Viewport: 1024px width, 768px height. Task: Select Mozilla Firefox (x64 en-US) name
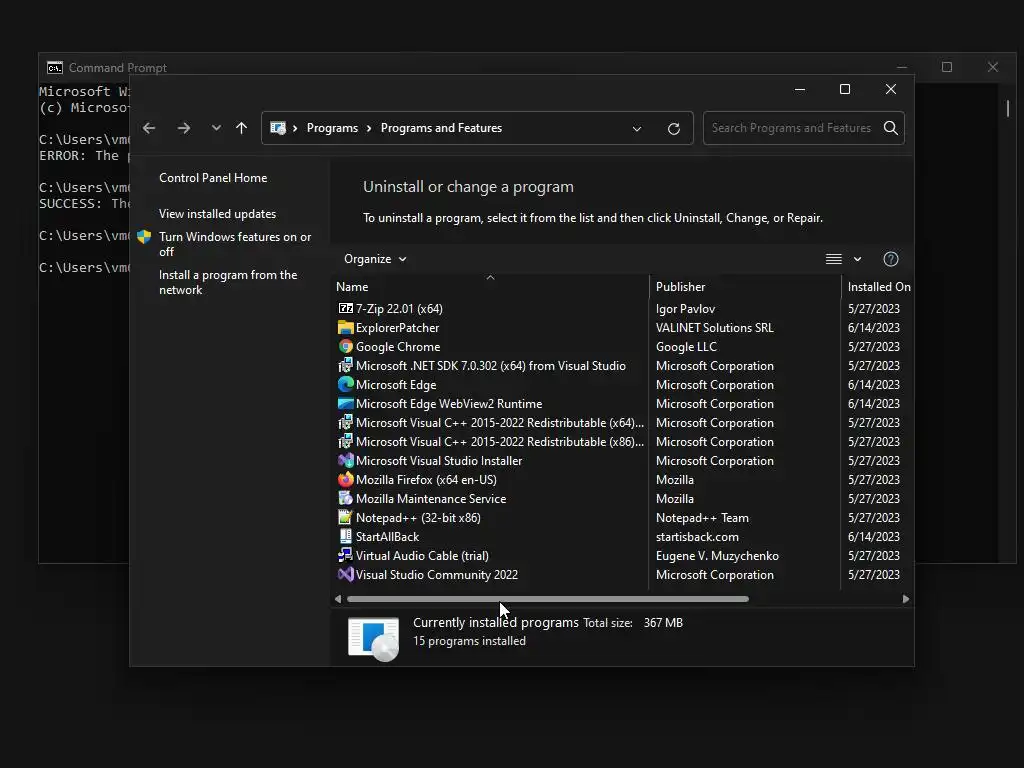tap(426, 479)
